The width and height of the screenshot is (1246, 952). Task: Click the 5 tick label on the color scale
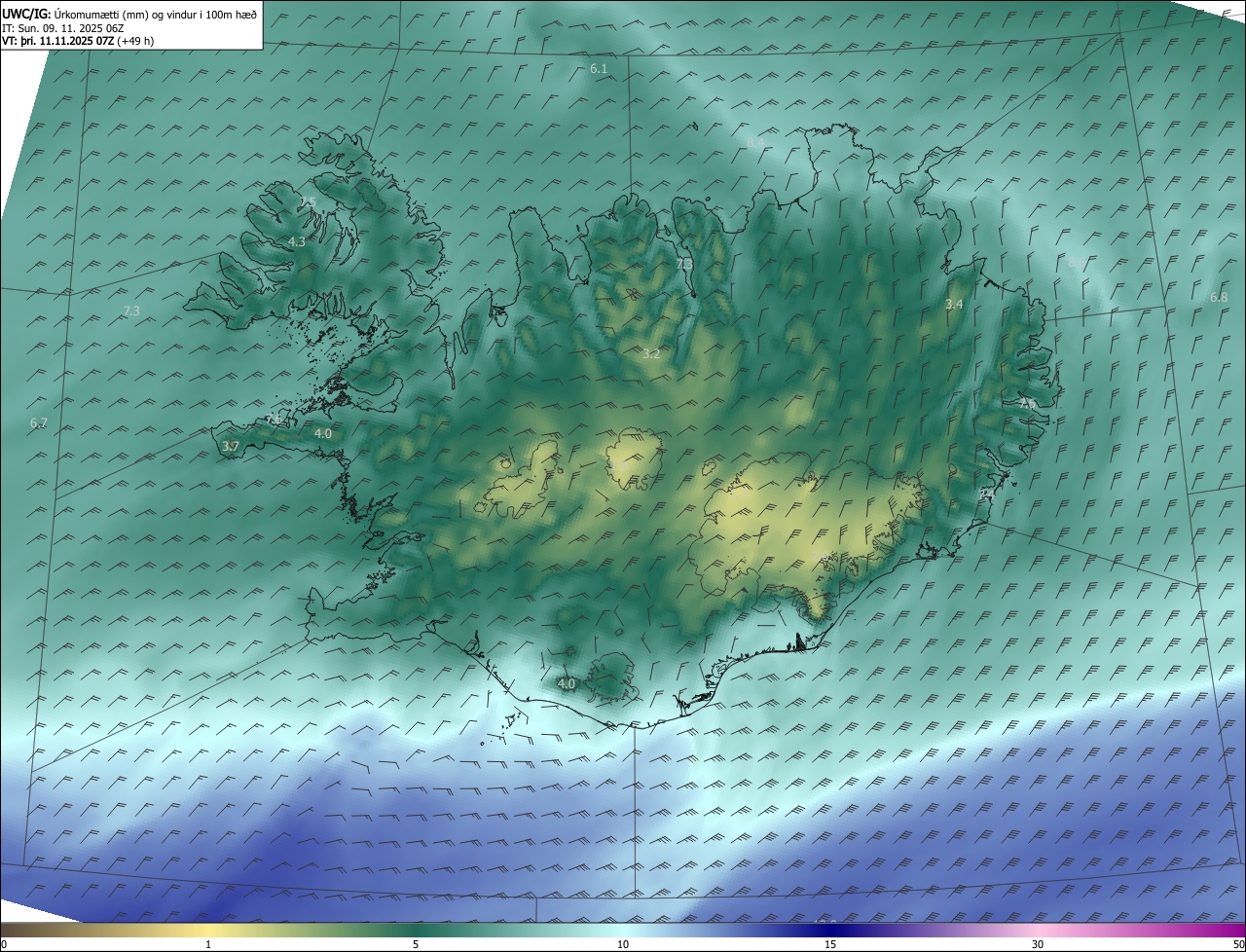[x=416, y=944]
